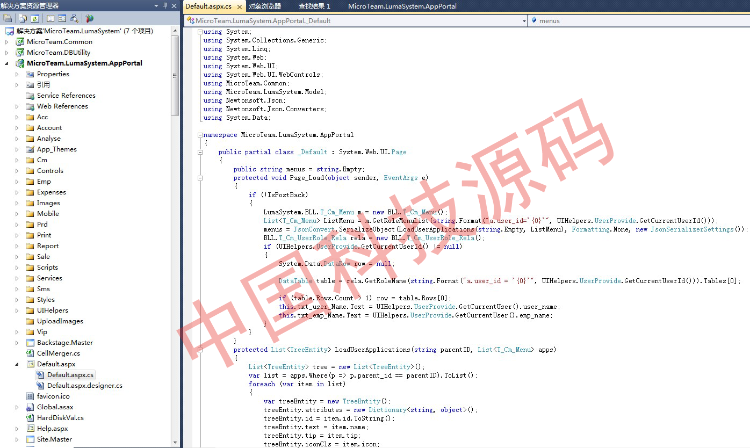This screenshot has height=448, width=750.
Task: Click the View Code toolbar icon
Action: (x=50, y=19)
